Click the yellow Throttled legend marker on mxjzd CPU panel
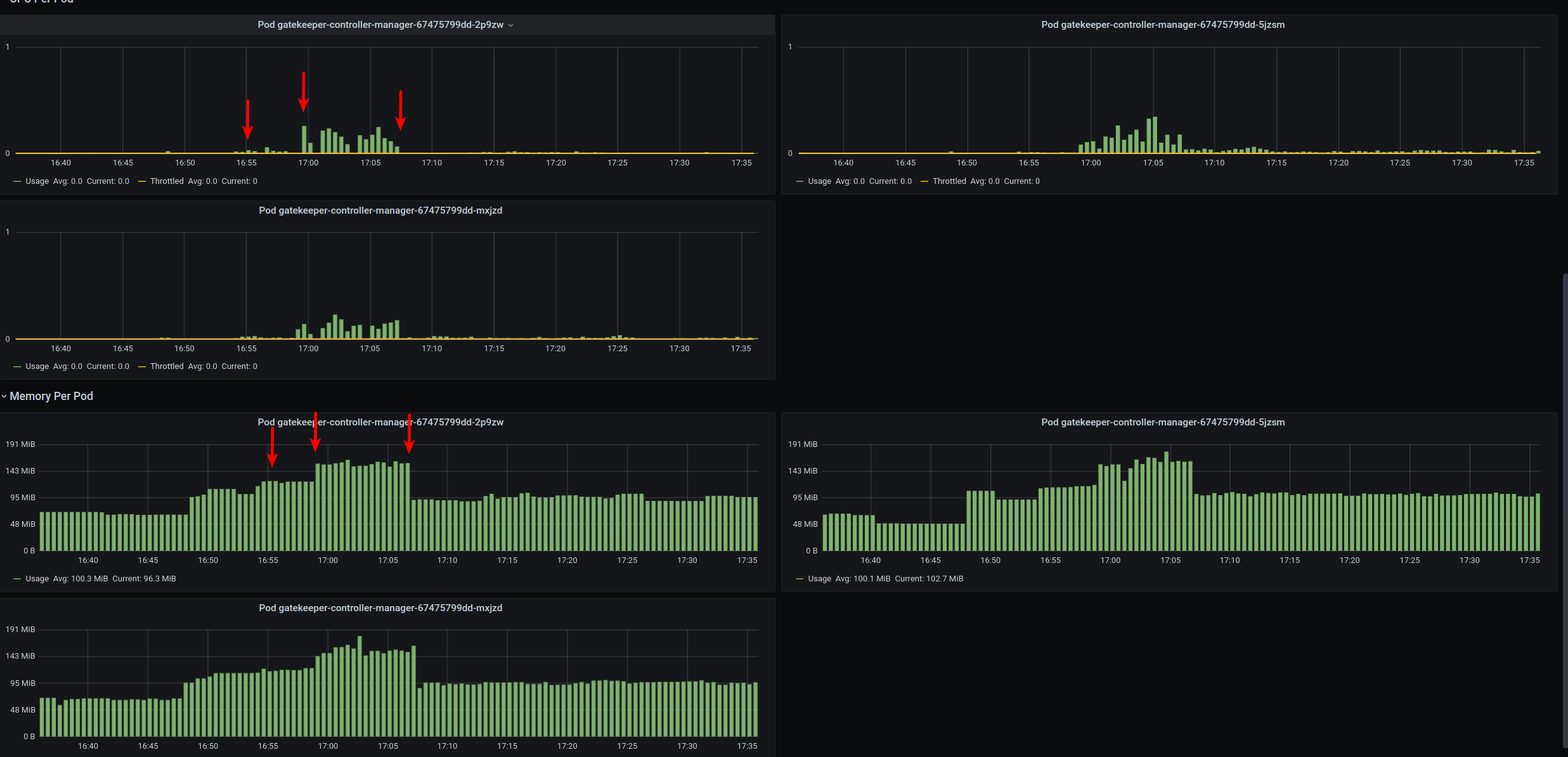This screenshot has height=757, width=1568. pyautogui.click(x=143, y=366)
